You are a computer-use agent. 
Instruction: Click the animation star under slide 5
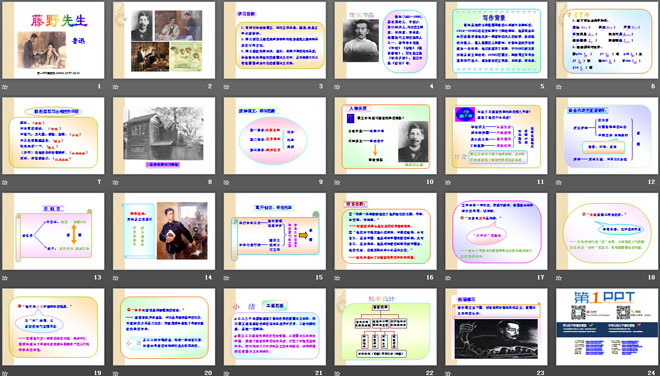448,87
